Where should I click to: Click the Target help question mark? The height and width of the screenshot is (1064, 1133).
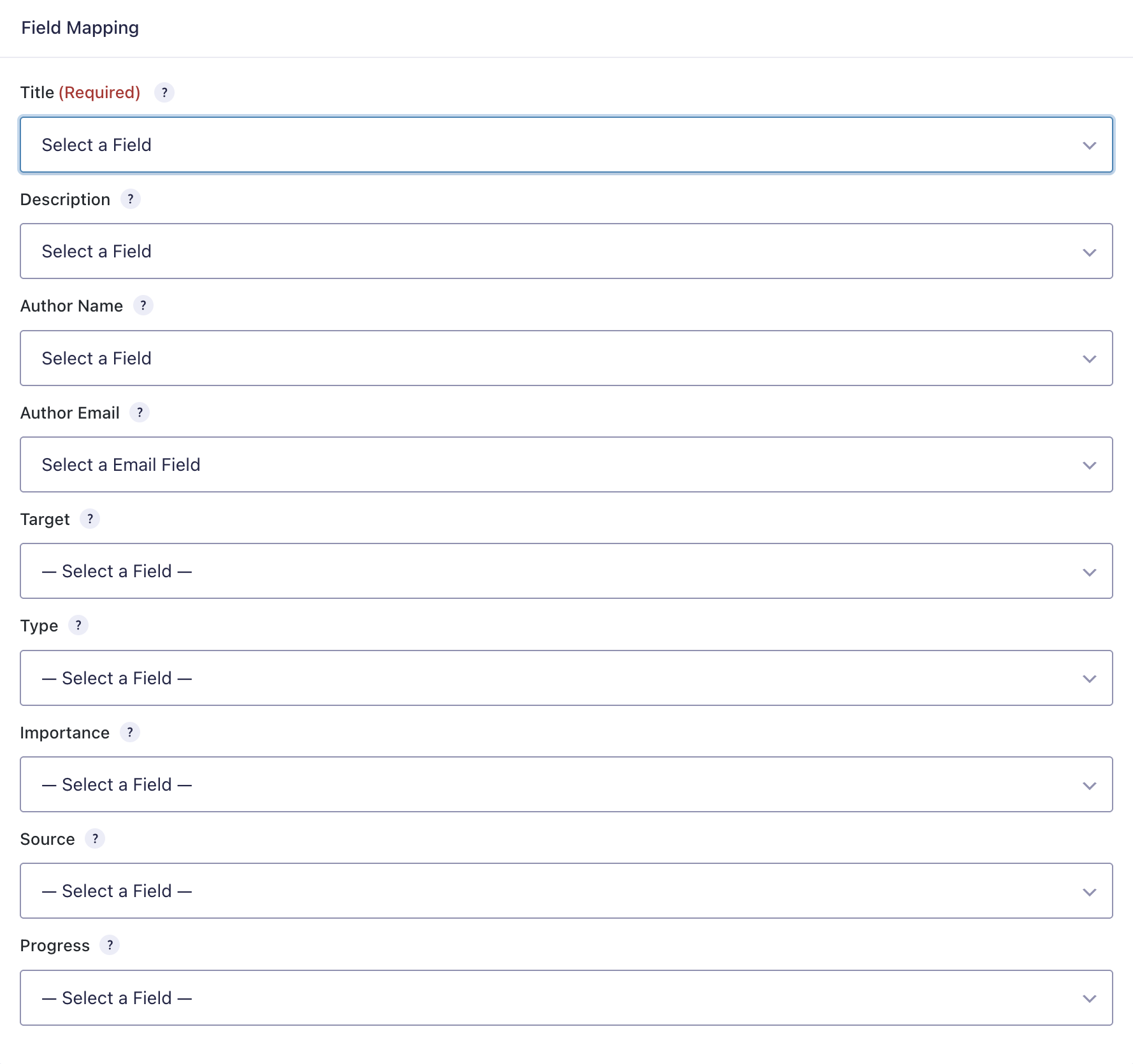(x=90, y=519)
